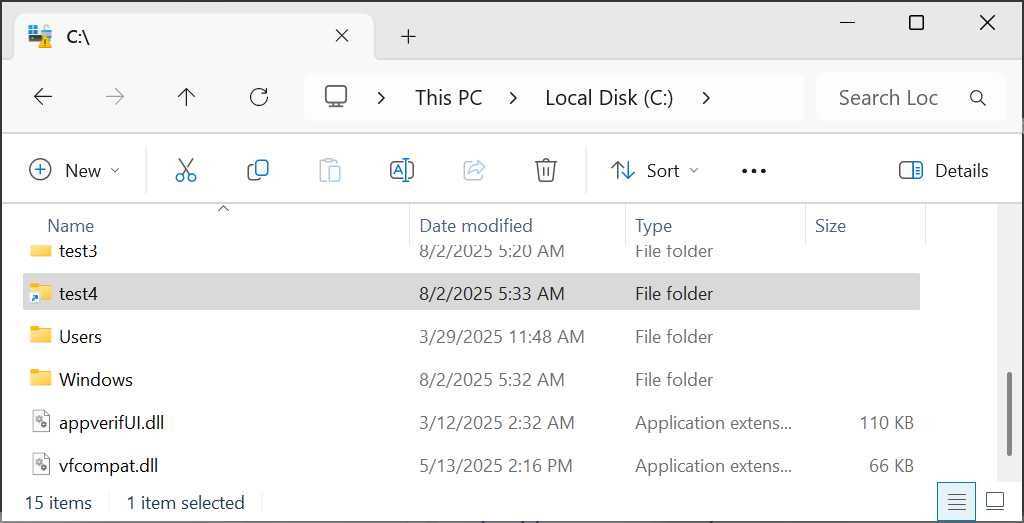This screenshot has height=523, width=1024.
Task: Click This PC in the address bar
Action: point(448,98)
